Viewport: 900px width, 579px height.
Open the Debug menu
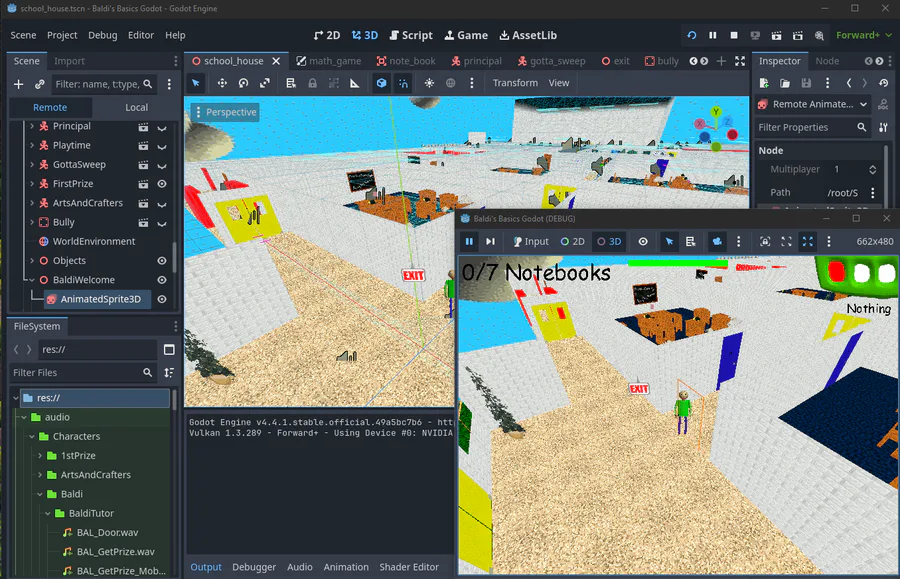[103, 35]
